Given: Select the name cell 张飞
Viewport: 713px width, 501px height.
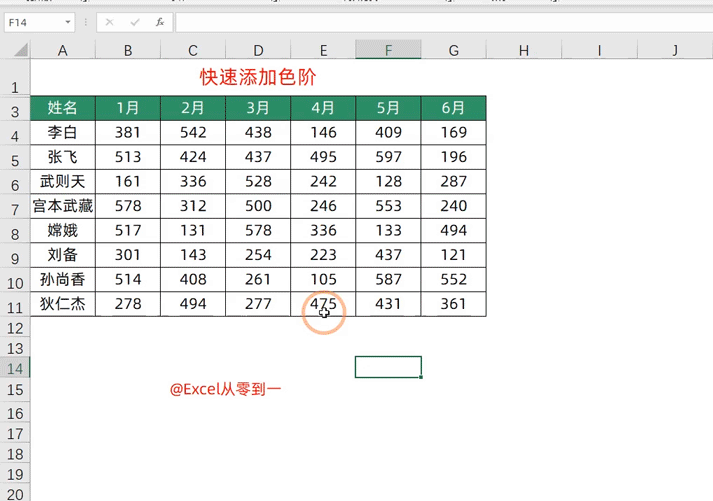Looking at the screenshot, I should [63, 157].
